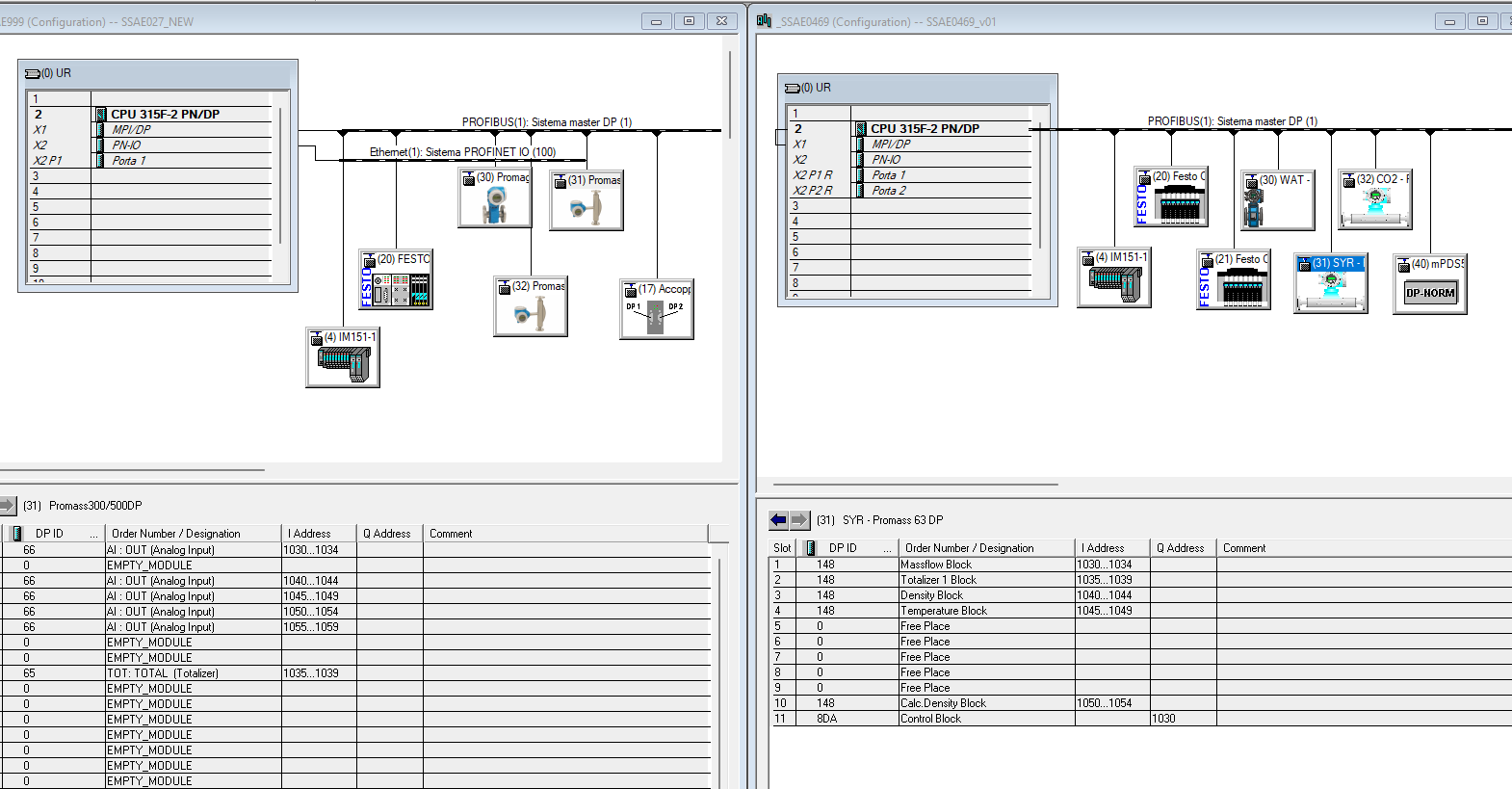Click slot 5 Free Place row
This screenshot has width=1512, height=789.
tap(1141, 626)
